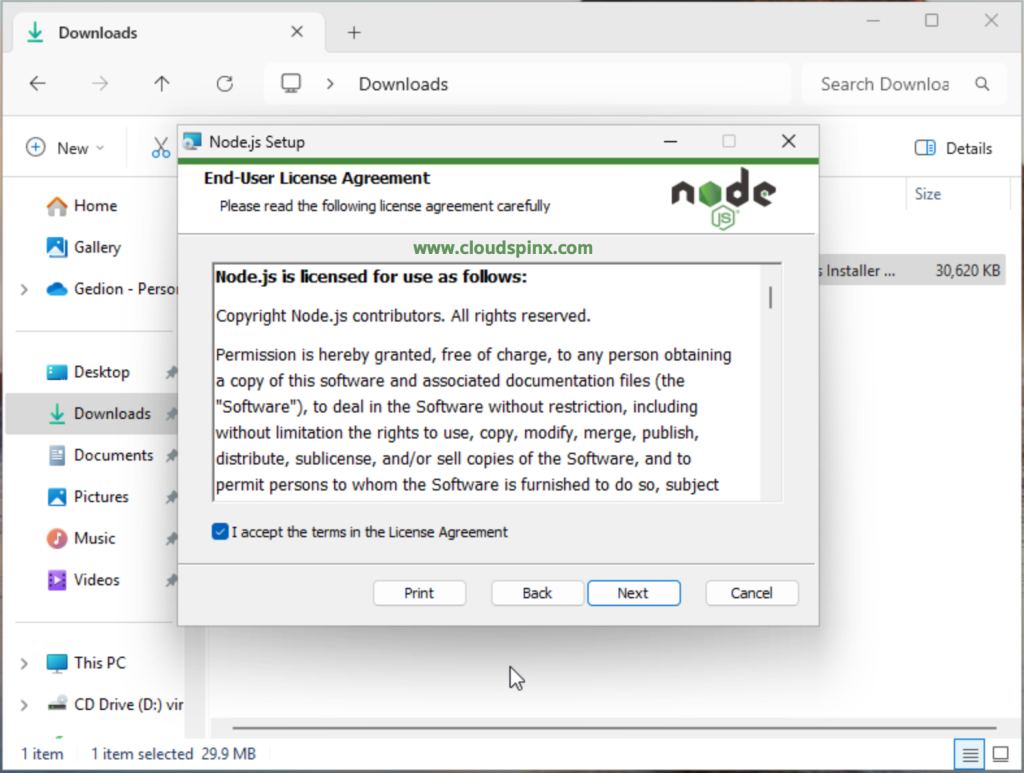Click the Next button in setup
Screen dimensions: 1024x773
coord(633,593)
